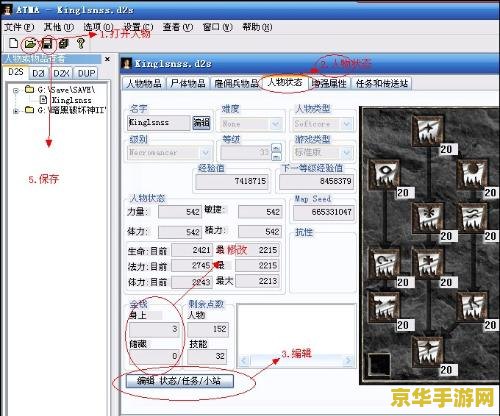The height and width of the screenshot is (416, 500).
Task: Switch to the 增强属性 tab
Action: [329, 83]
